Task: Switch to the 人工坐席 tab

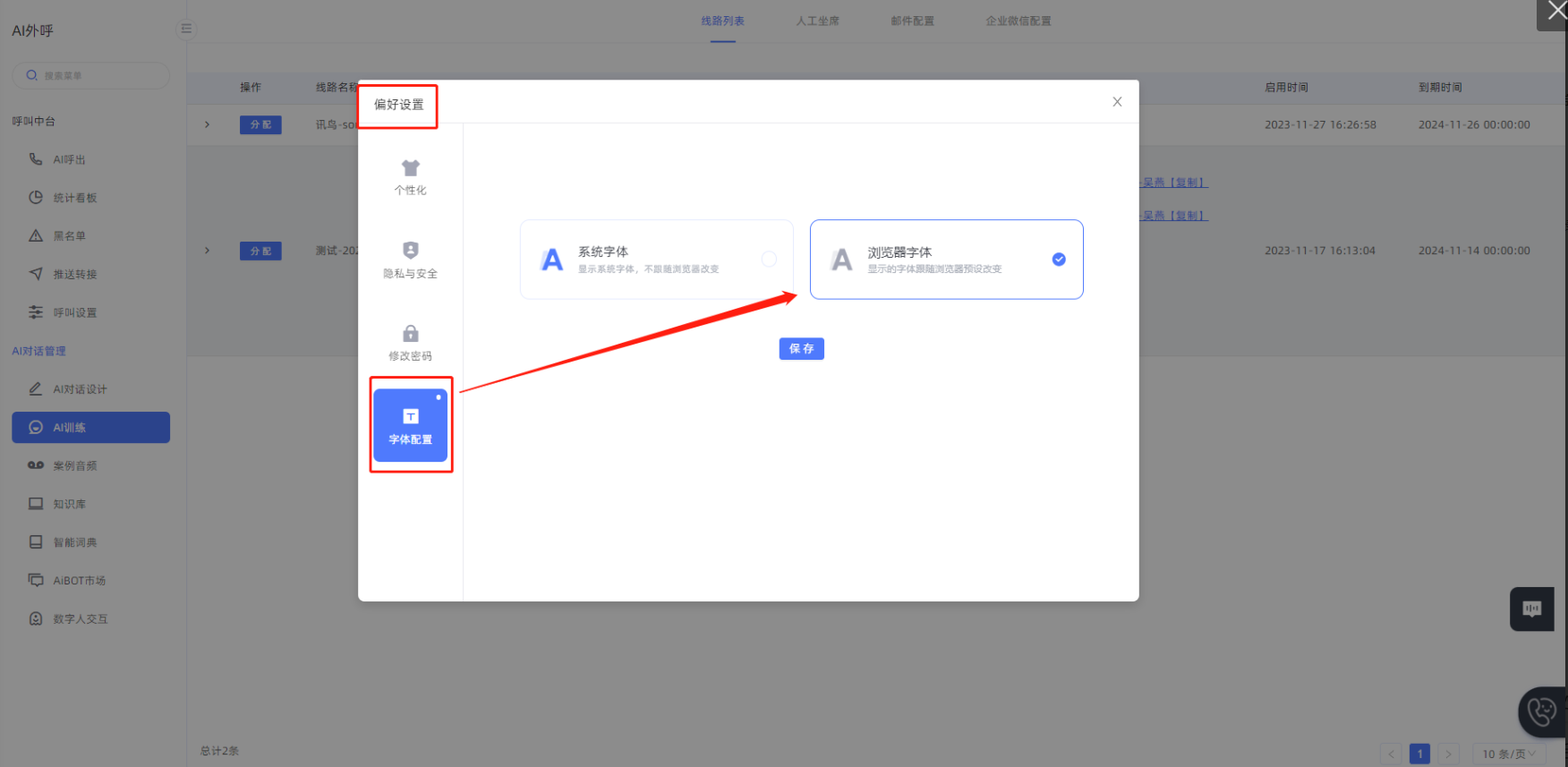Action: (x=817, y=21)
